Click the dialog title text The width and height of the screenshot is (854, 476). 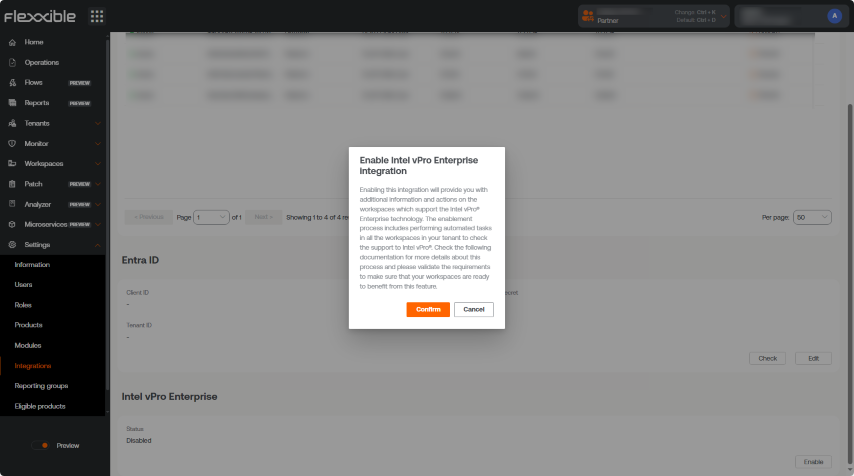click(418, 166)
